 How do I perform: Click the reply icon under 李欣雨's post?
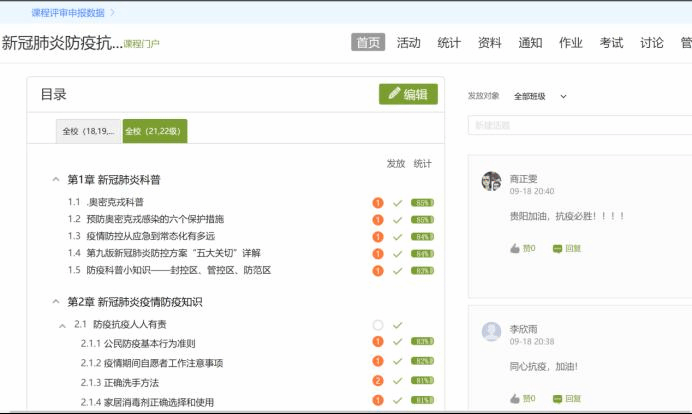558,398
